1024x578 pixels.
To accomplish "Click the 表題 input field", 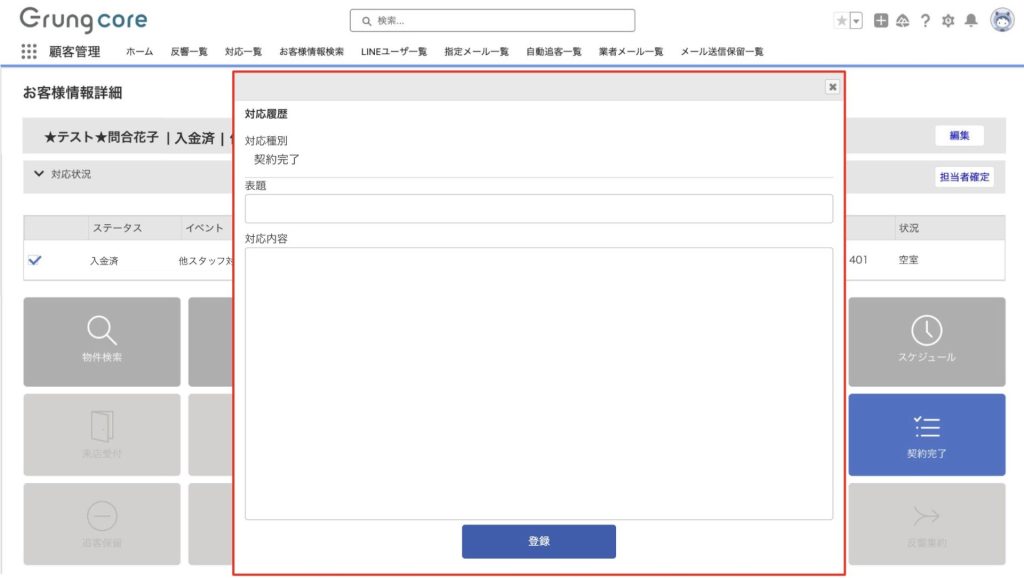I will 538,209.
